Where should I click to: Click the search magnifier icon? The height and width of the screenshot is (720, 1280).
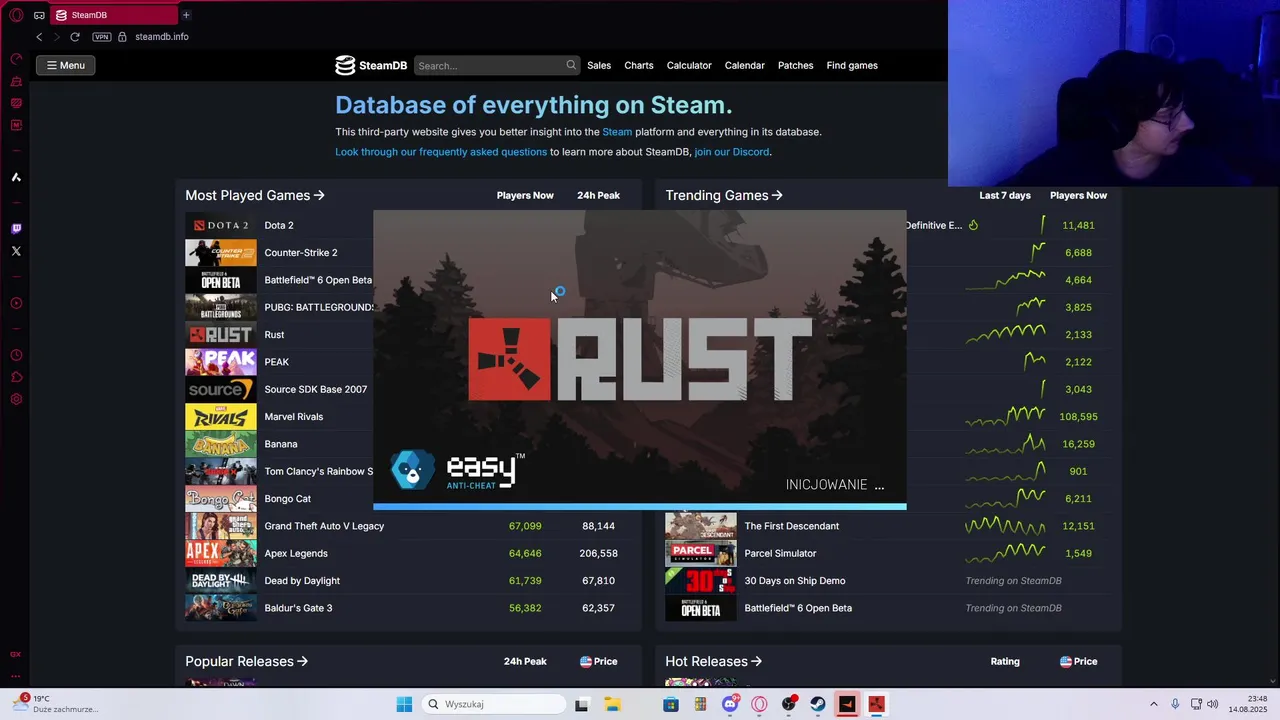click(571, 65)
